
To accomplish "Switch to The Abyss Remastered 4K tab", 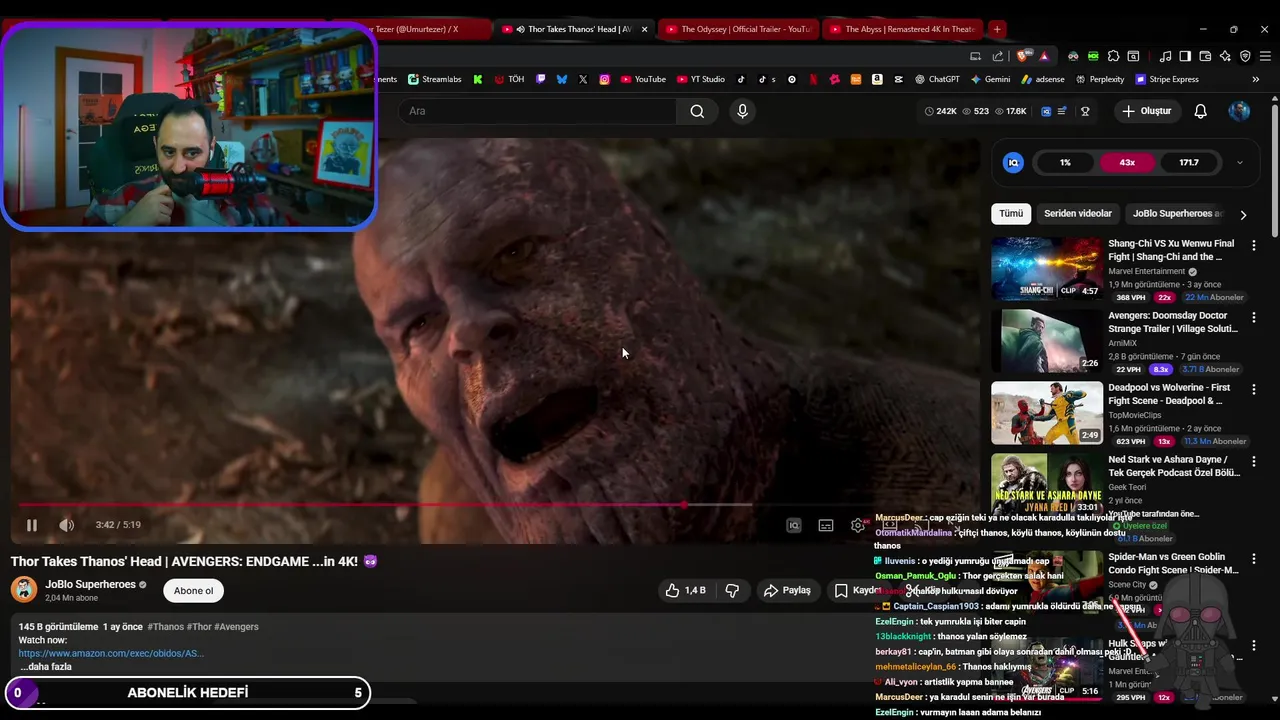I will pos(902,29).
